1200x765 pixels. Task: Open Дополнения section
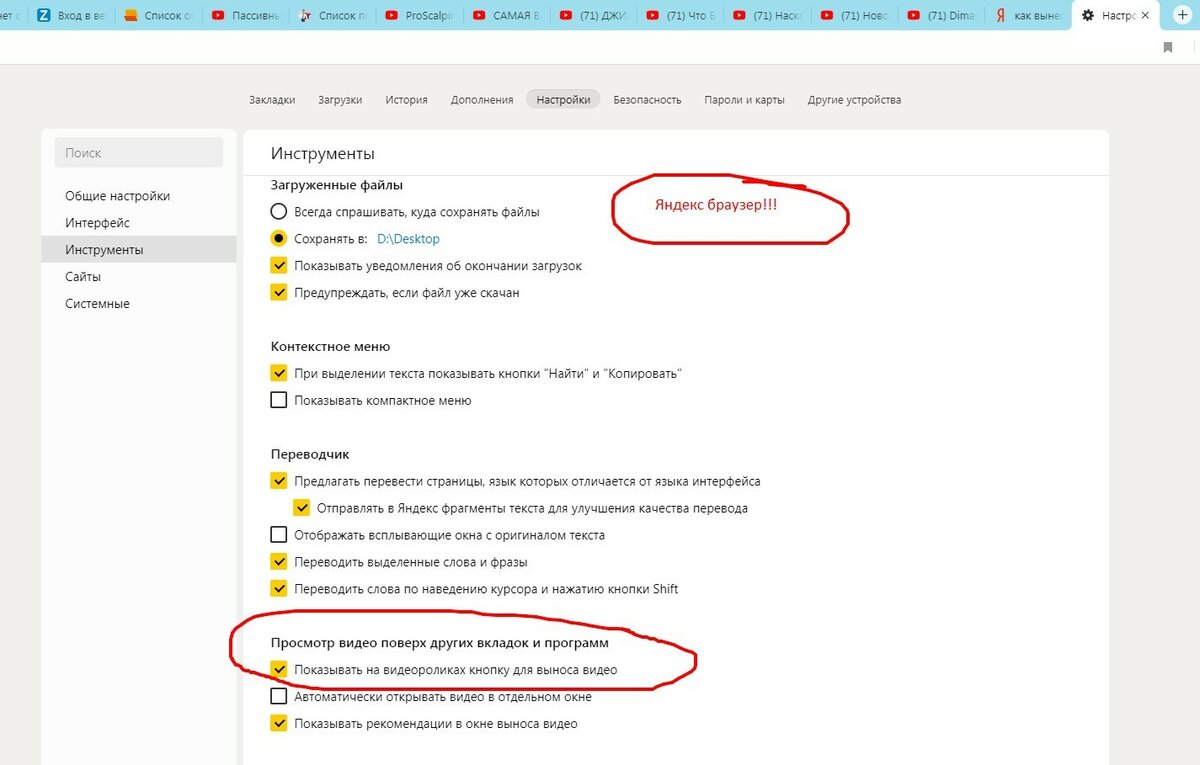coord(482,99)
